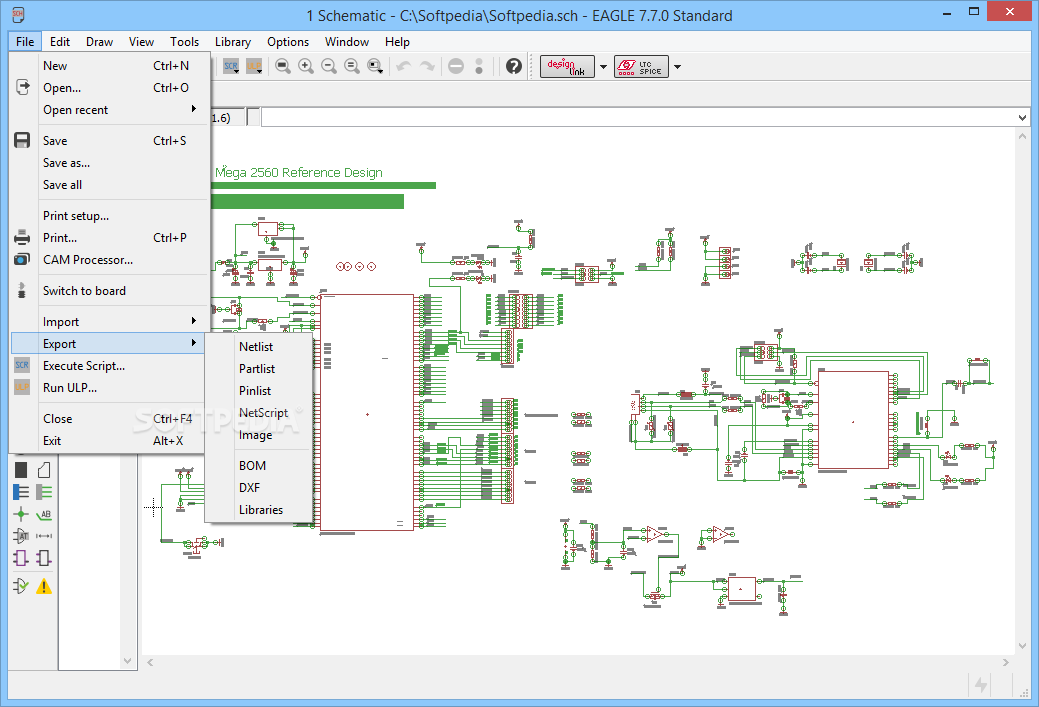The width and height of the screenshot is (1039, 707).
Task: Choose Save from File menu
Action: tap(110, 140)
